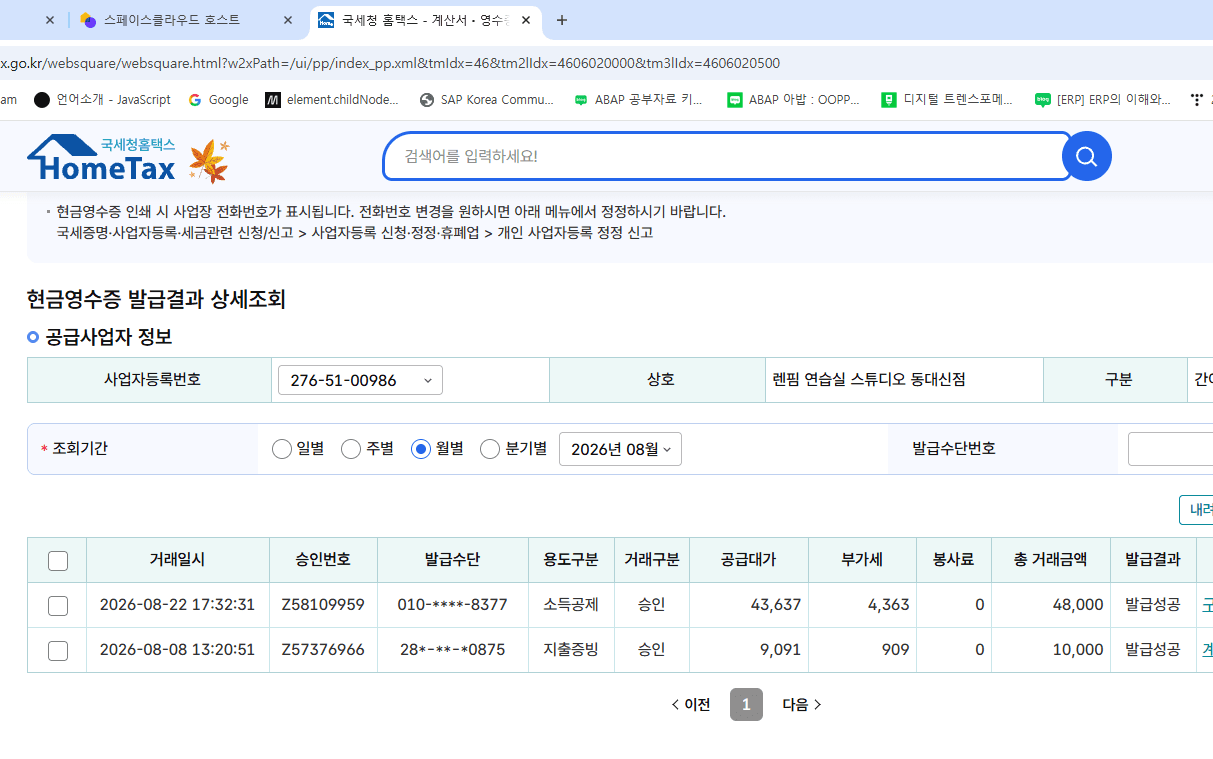The width and height of the screenshot is (1213, 759).
Task: Open the 디지털 트렌스포메 bookmark
Action: [x=947, y=100]
